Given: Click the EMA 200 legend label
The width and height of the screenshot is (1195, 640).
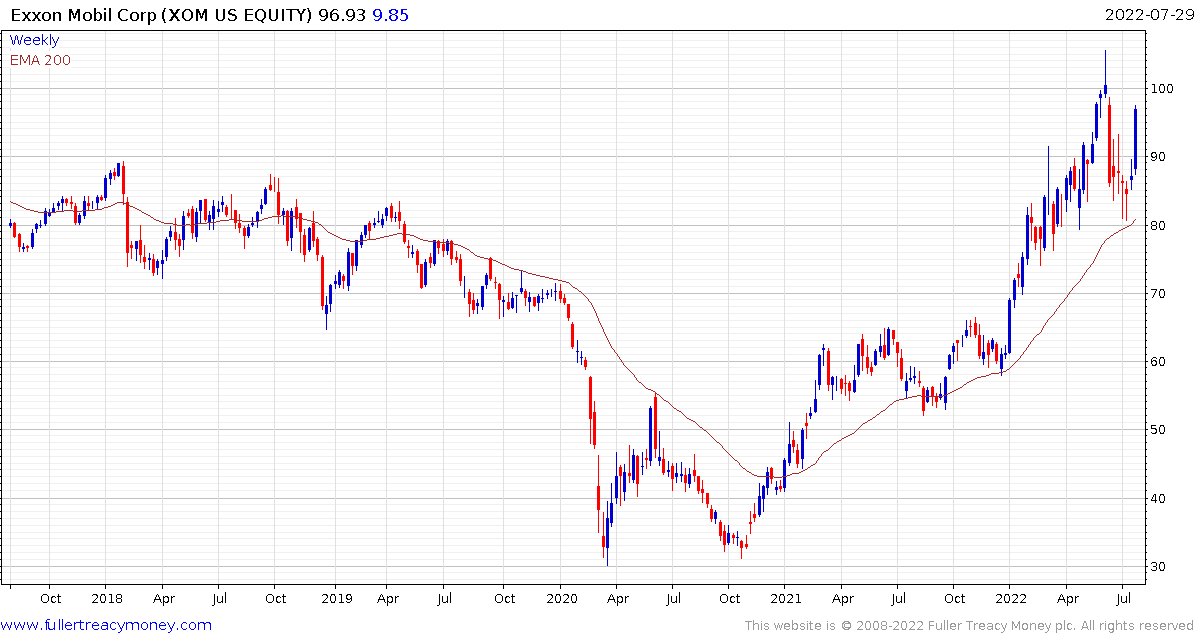Looking at the screenshot, I should click(40, 60).
